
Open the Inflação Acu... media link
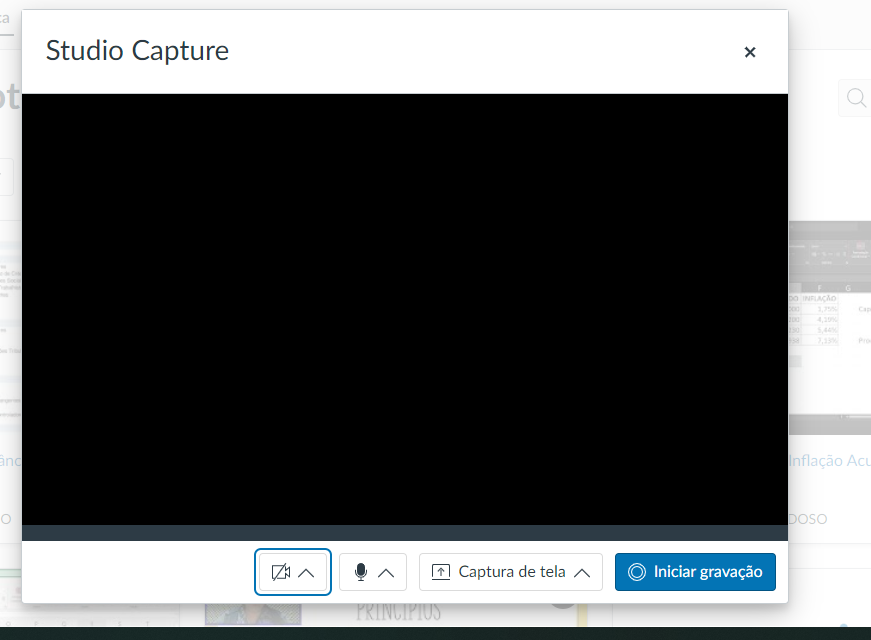coord(829,460)
